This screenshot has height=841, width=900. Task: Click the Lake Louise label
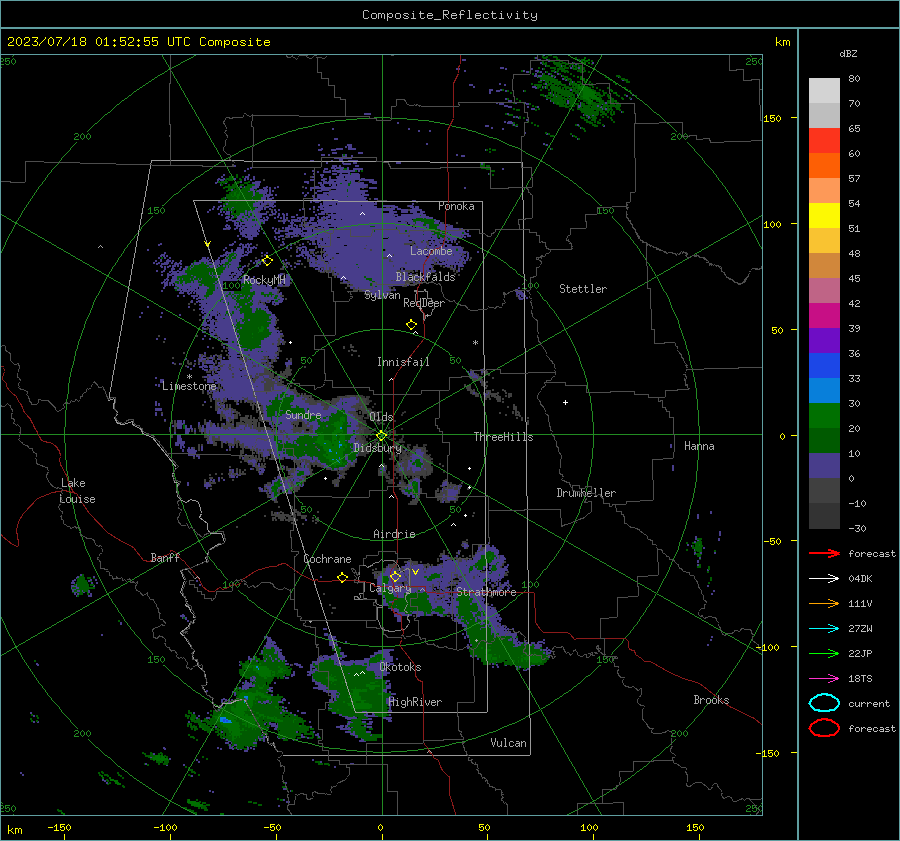[77, 491]
